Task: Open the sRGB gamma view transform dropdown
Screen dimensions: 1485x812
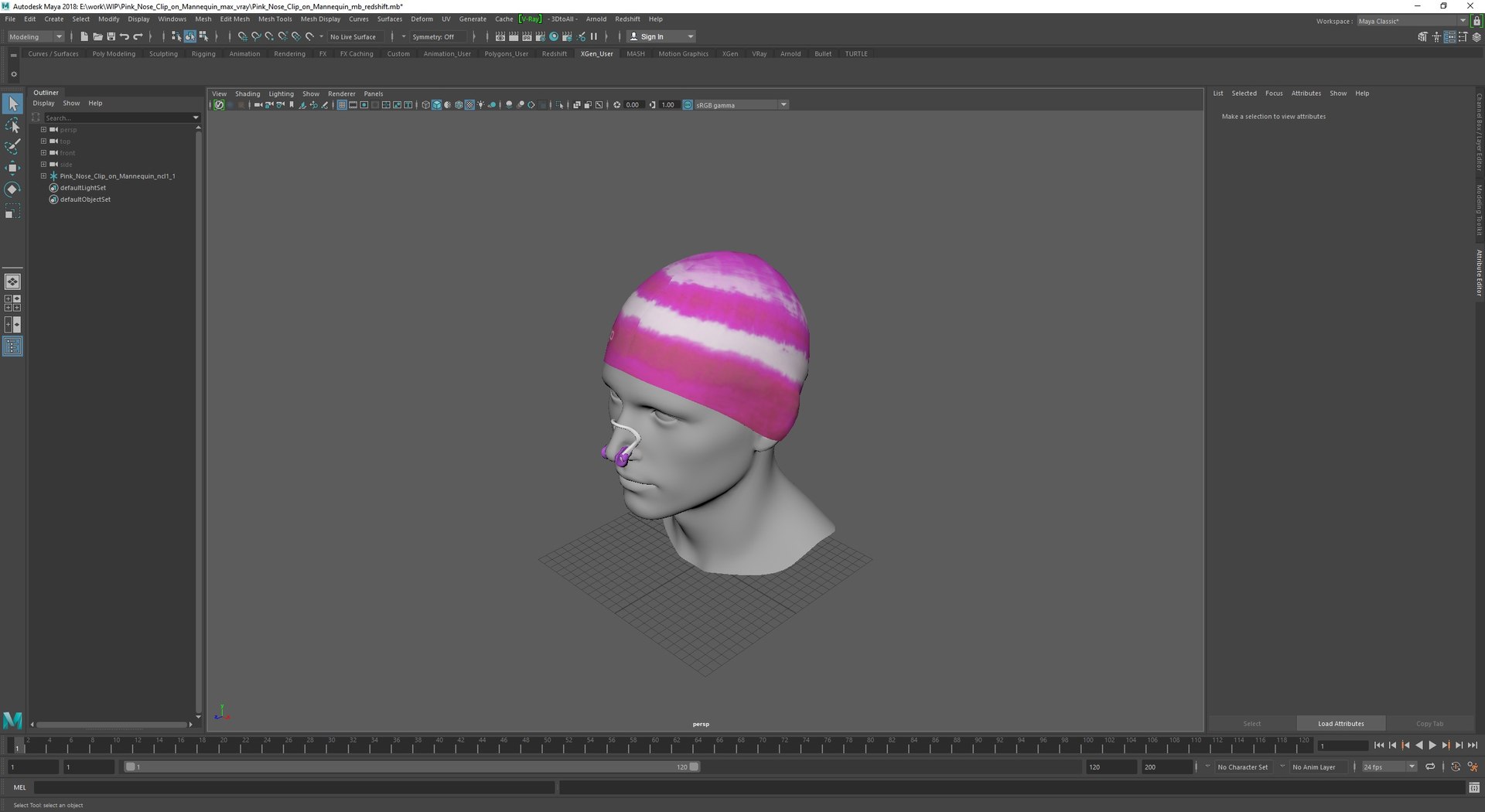Action: coord(741,105)
